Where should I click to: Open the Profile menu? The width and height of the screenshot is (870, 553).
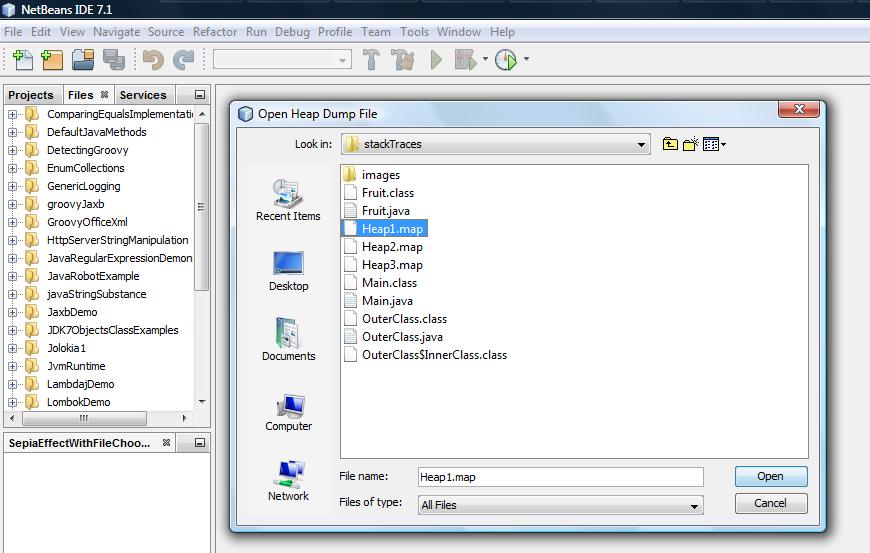[335, 32]
